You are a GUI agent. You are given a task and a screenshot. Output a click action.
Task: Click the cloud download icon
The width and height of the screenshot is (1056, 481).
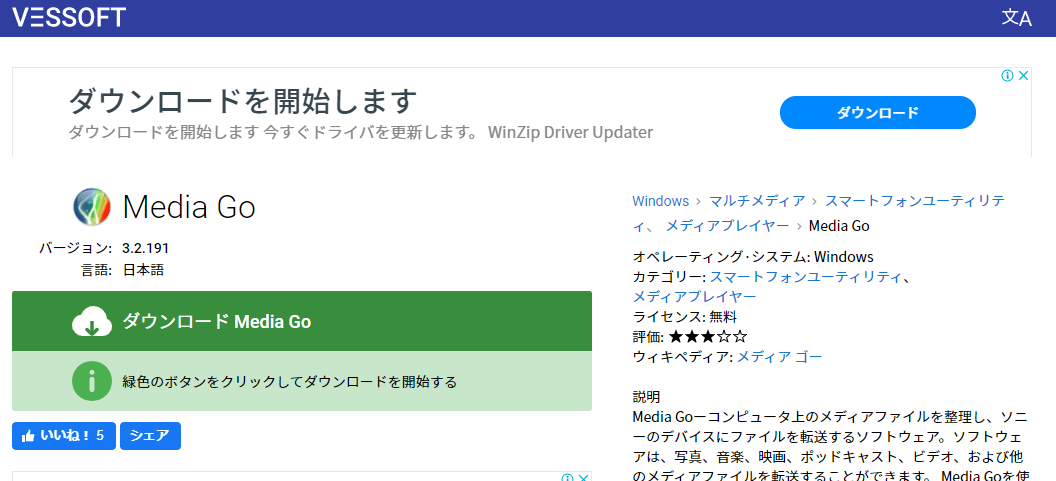pos(92,321)
